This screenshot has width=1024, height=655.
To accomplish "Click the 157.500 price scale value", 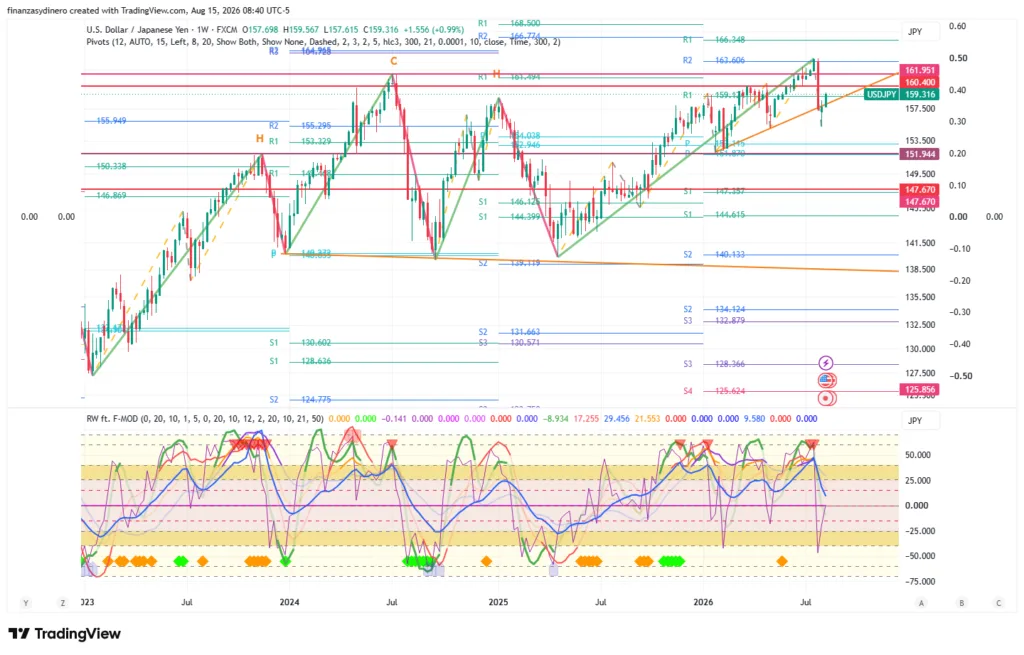I will [921, 108].
